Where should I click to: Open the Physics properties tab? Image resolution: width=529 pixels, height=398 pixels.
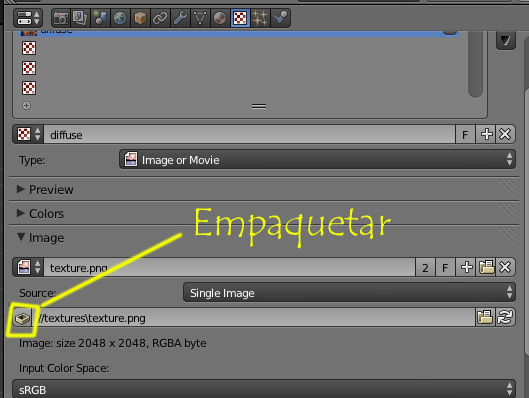(280, 18)
